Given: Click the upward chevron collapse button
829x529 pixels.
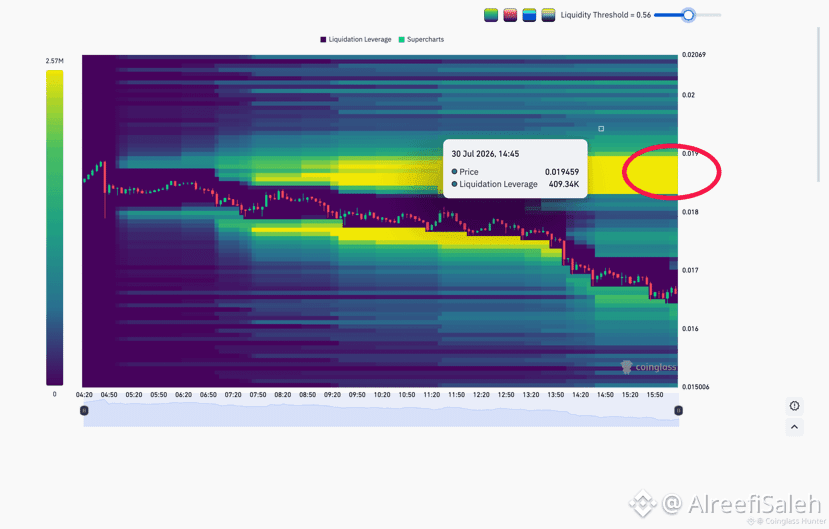Looking at the screenshot, I should [x=794, y=427].
